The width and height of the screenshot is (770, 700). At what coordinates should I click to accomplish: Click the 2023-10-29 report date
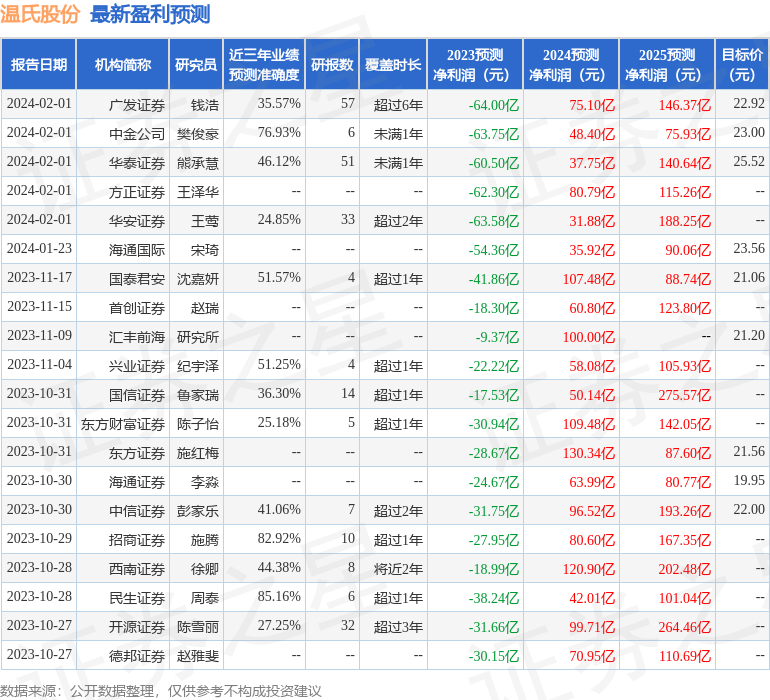[39, 538]
